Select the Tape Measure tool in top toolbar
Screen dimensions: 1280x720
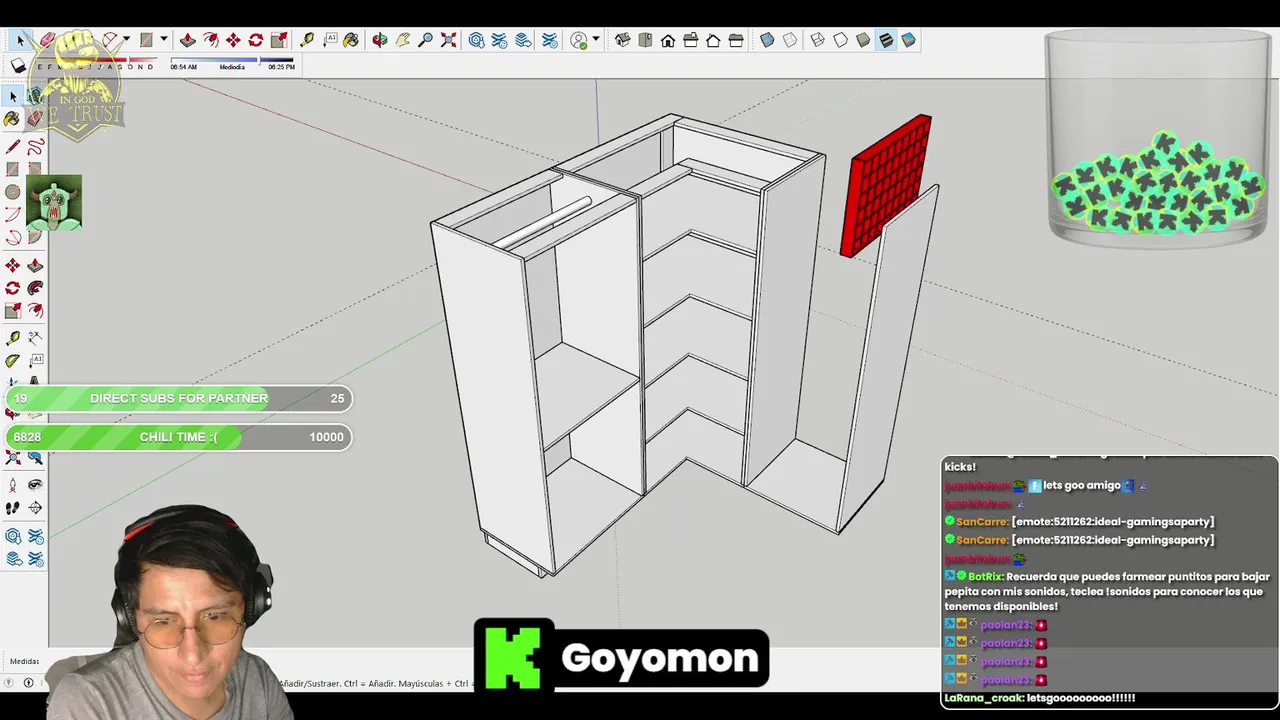tap(306, 40)
